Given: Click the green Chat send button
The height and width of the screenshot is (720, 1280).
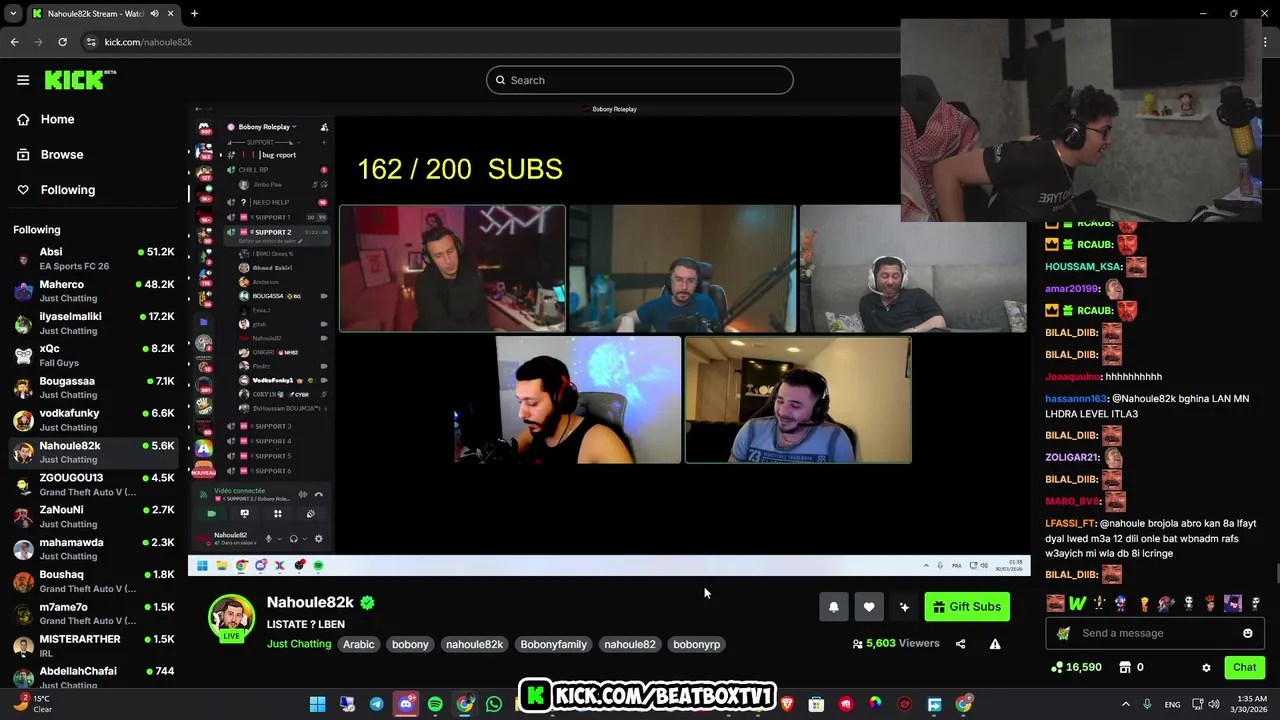Looking at the screenshot, I should click(x=1245, y=667).
